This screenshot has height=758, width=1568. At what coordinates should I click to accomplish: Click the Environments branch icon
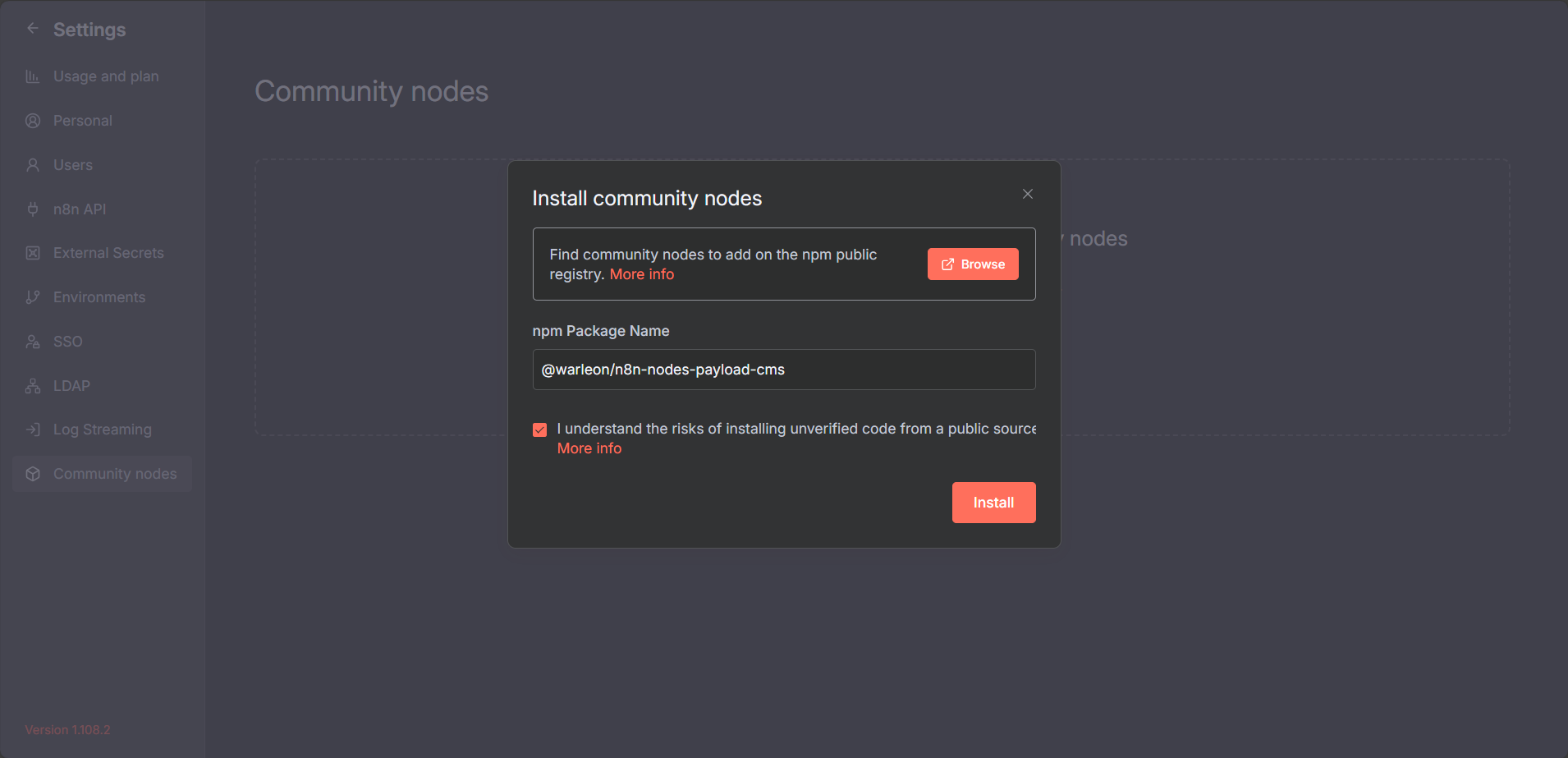pos(33,297)
